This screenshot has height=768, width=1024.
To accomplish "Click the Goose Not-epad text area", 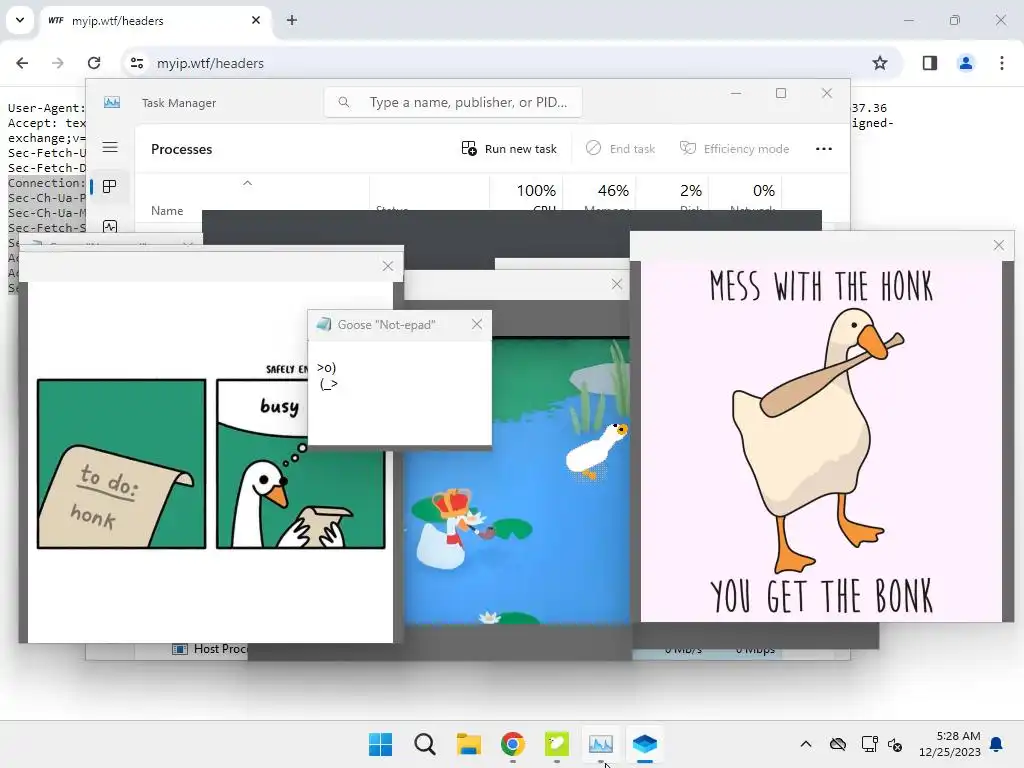I will tap(400, 393).
